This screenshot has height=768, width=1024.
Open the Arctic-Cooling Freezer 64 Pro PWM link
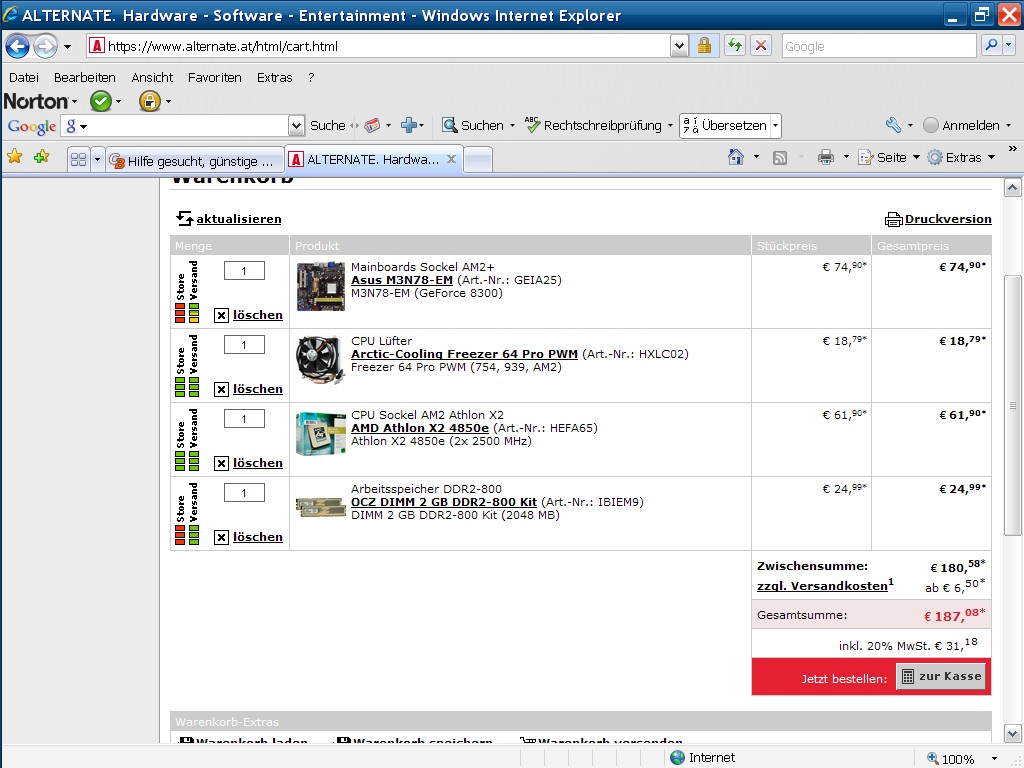(x=464, y=354)
